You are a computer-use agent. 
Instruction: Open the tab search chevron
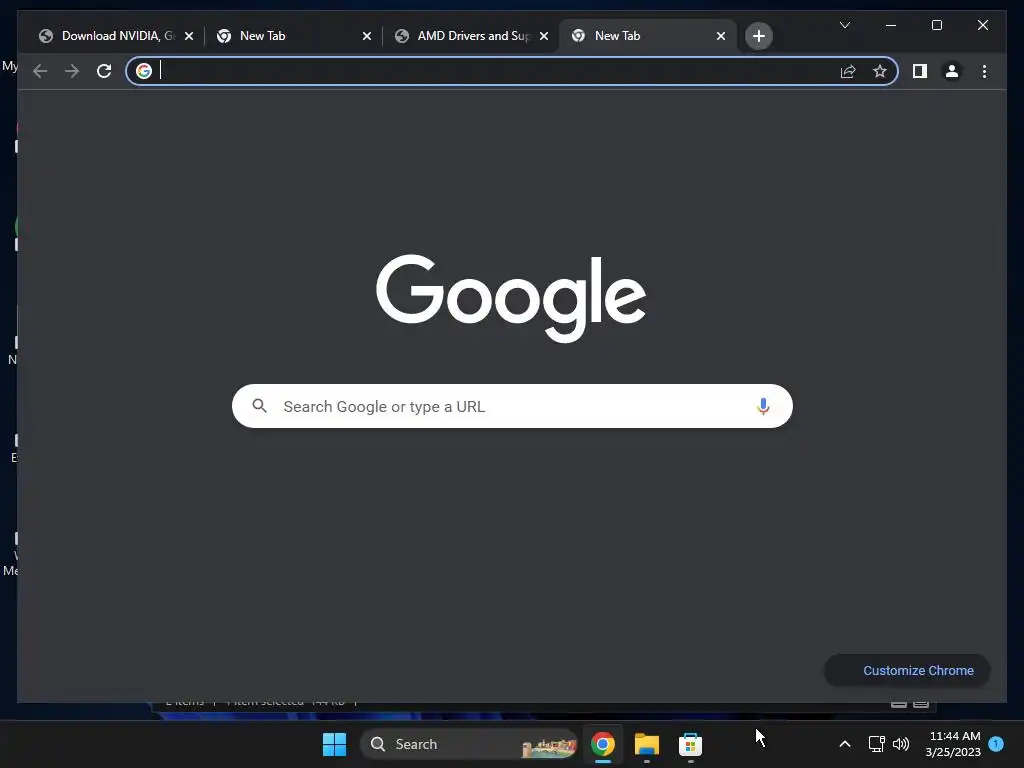[844, 25]
